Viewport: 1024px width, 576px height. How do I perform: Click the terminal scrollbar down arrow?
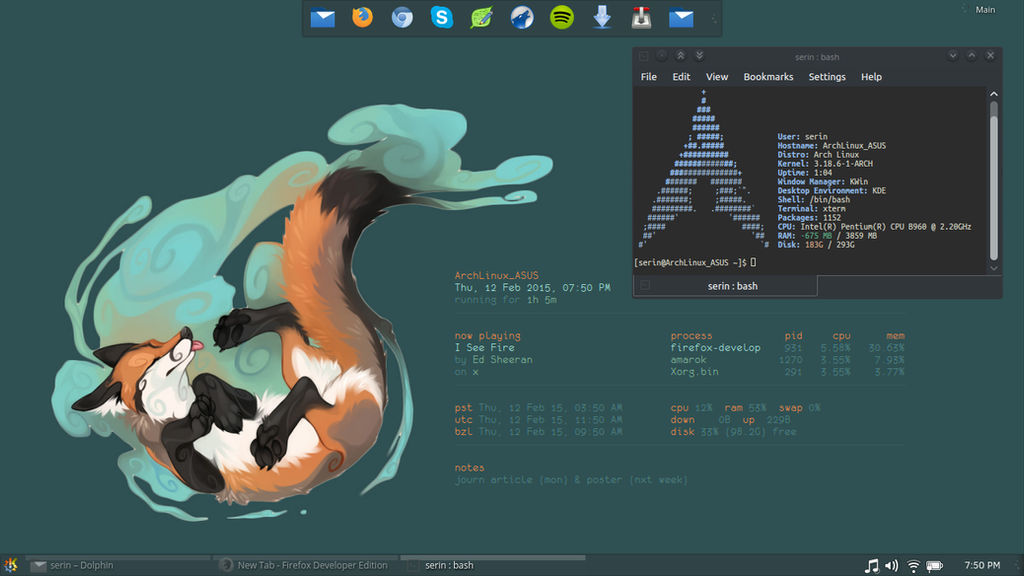[993, 268]
